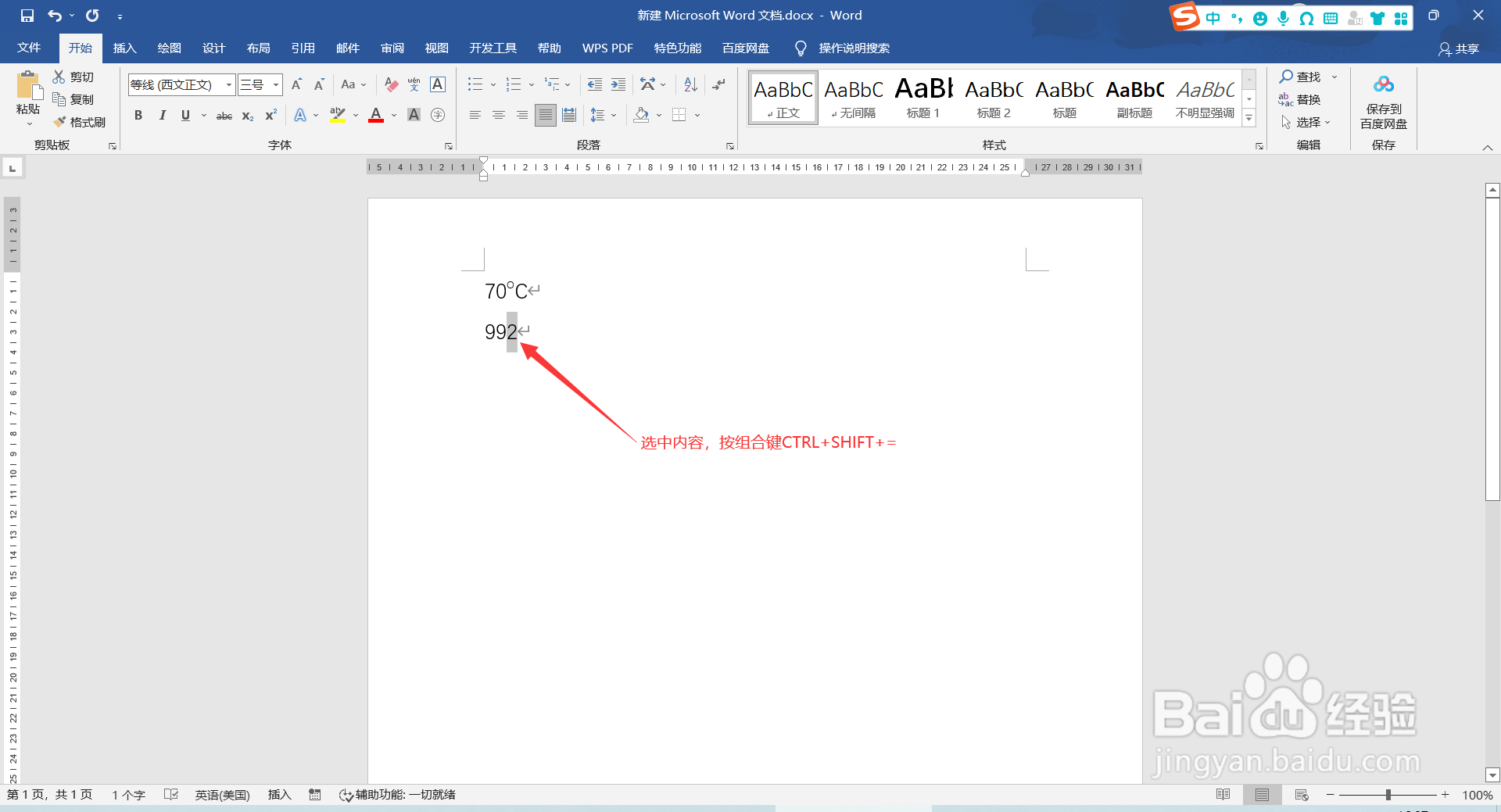
Task: Open spelling and grammar check in status bar
Action: click(171, 795)
